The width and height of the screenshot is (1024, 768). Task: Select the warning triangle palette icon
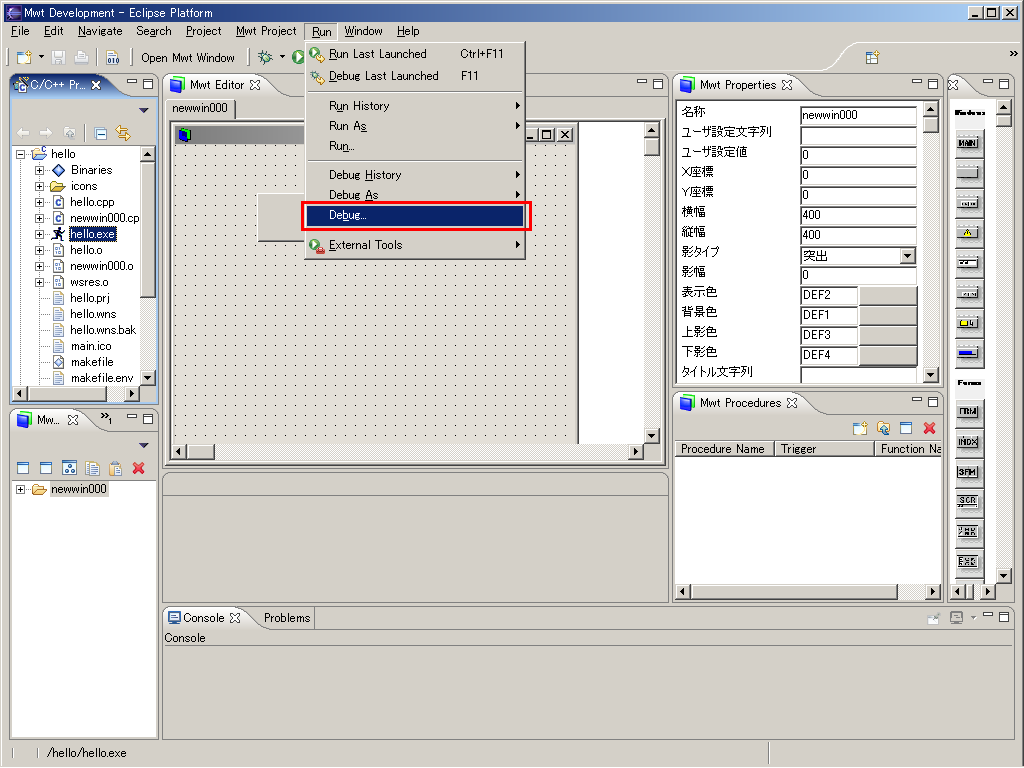coord(967,233)
